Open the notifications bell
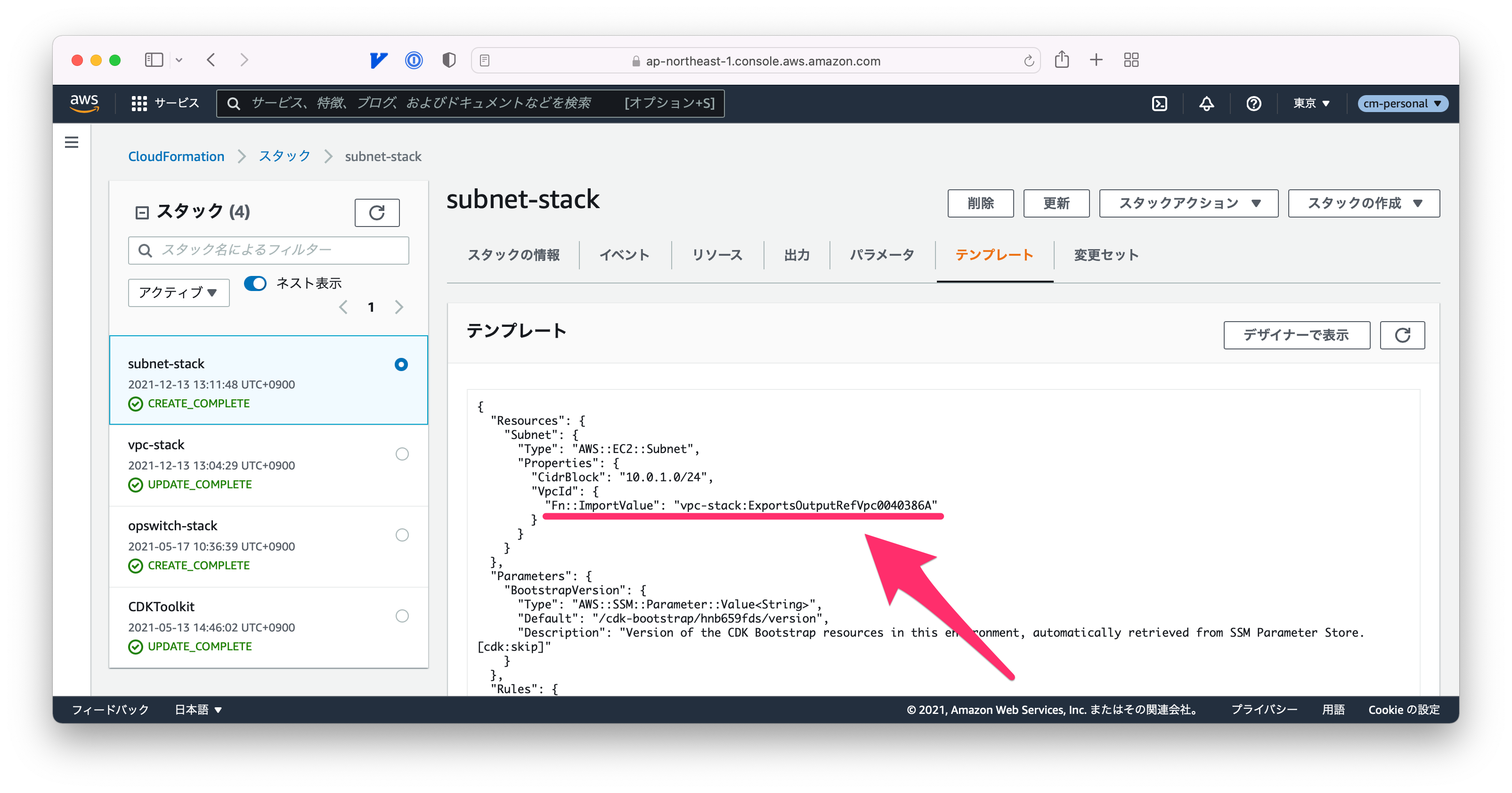Screen dimensions: 1512x793 (1206, 103)
